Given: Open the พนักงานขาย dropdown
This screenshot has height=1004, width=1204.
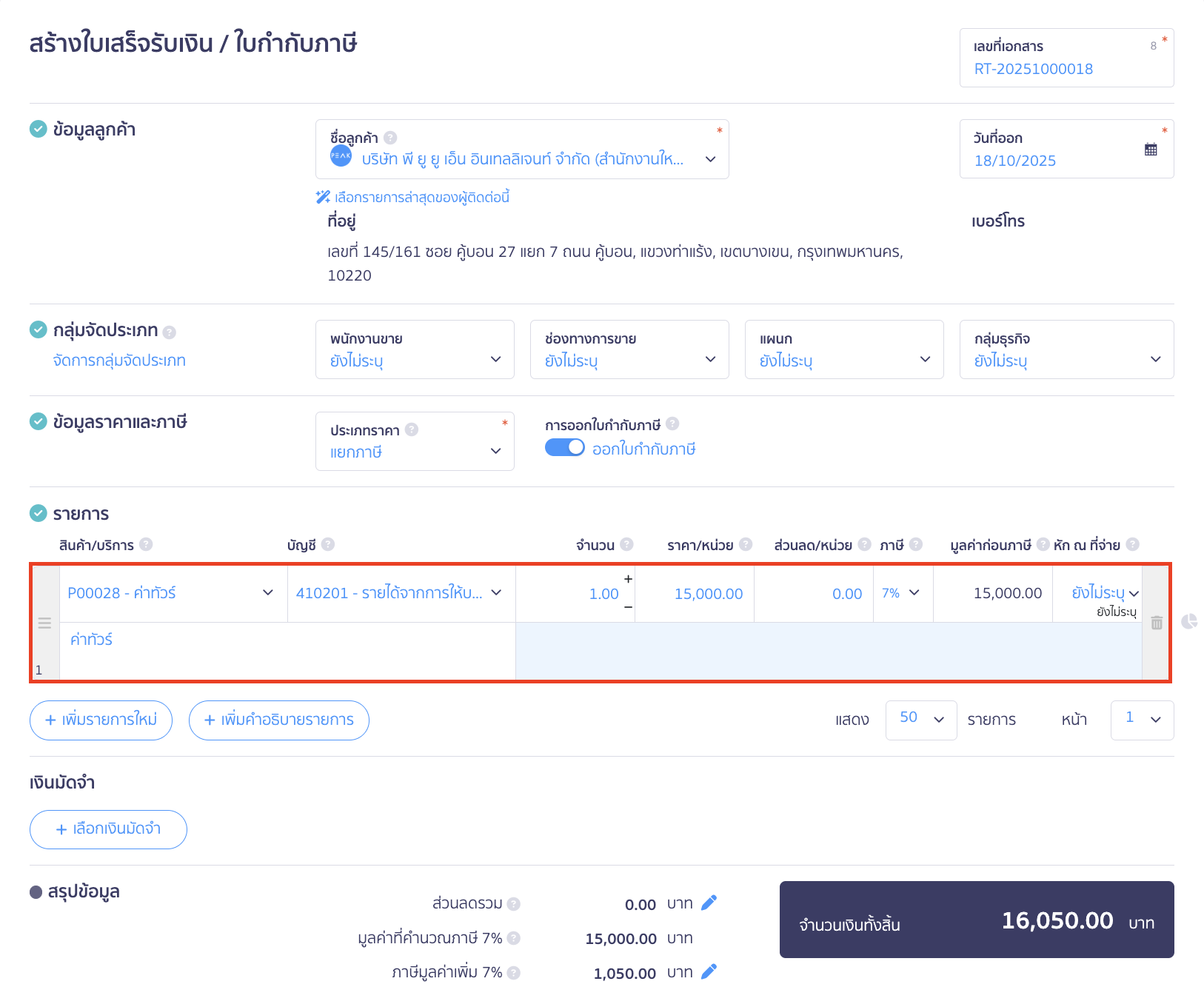Looking at the screenshot, I should coord(415,349).
